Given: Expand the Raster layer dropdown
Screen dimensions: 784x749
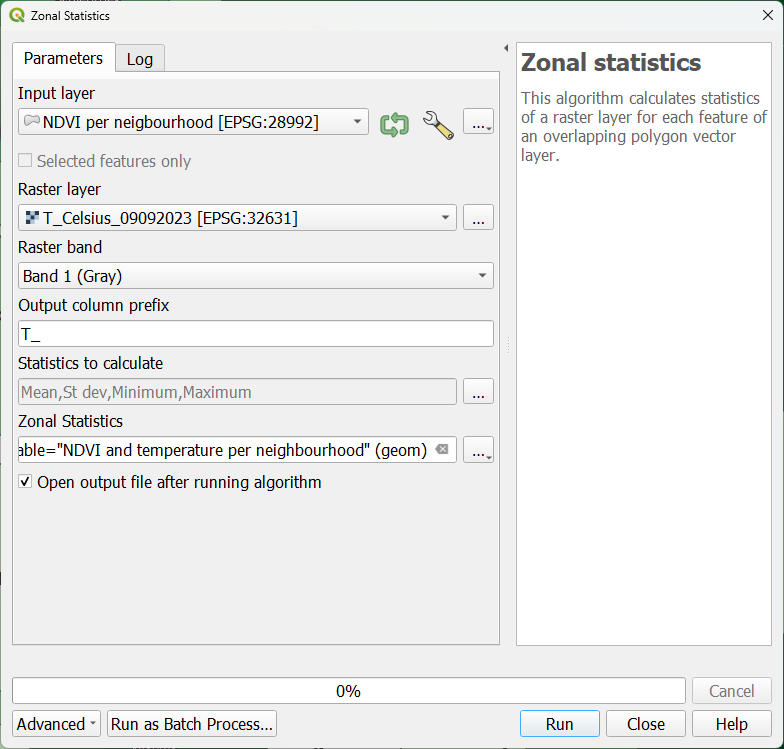Looking at the screenshot, I should pyautogui.click(x=445, y=218).
